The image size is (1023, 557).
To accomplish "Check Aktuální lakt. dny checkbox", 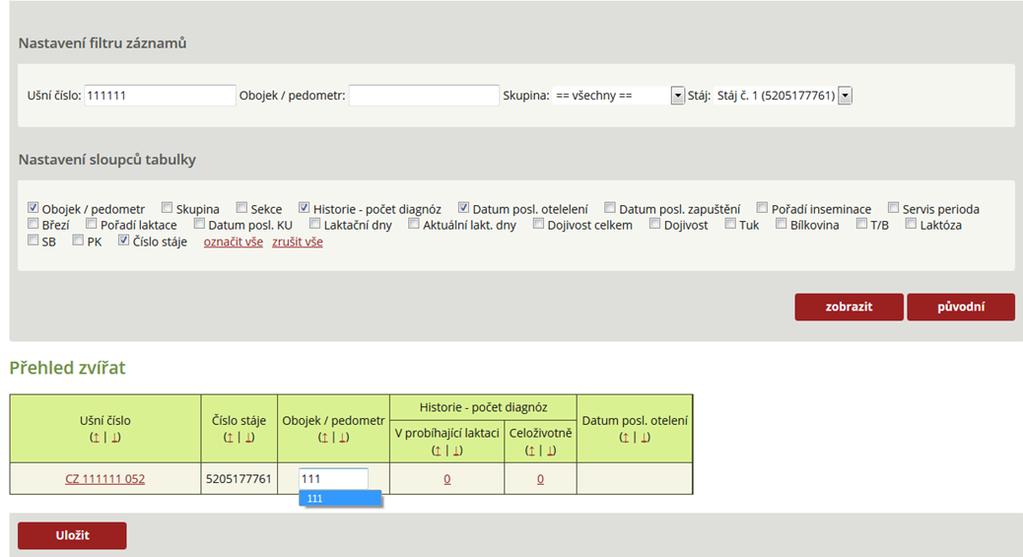I will click(414, 224).
